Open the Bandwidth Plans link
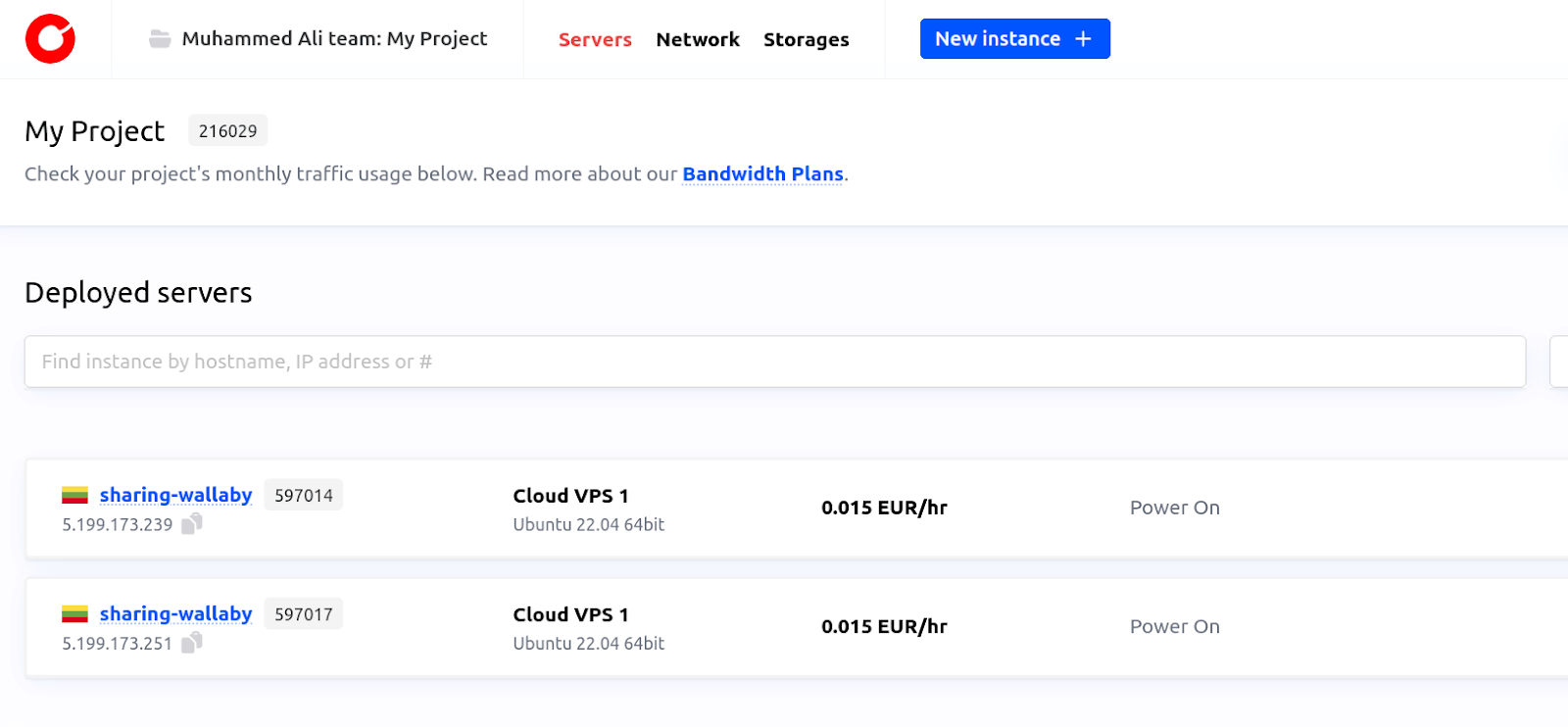The height and width of the screenshot is (727, 1568). coord(762,174)
